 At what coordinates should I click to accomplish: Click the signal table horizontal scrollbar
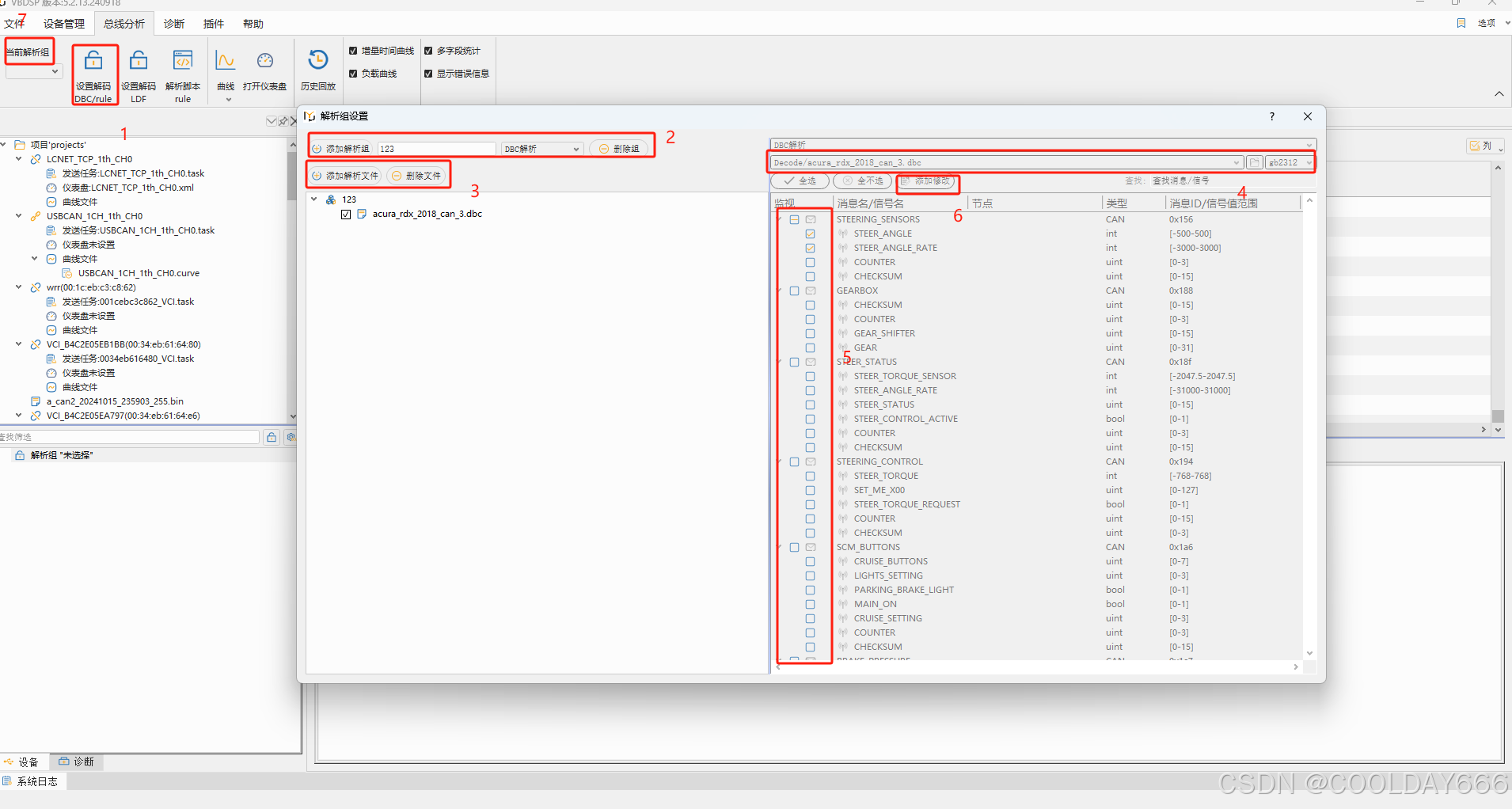[x=1037, y=667]
